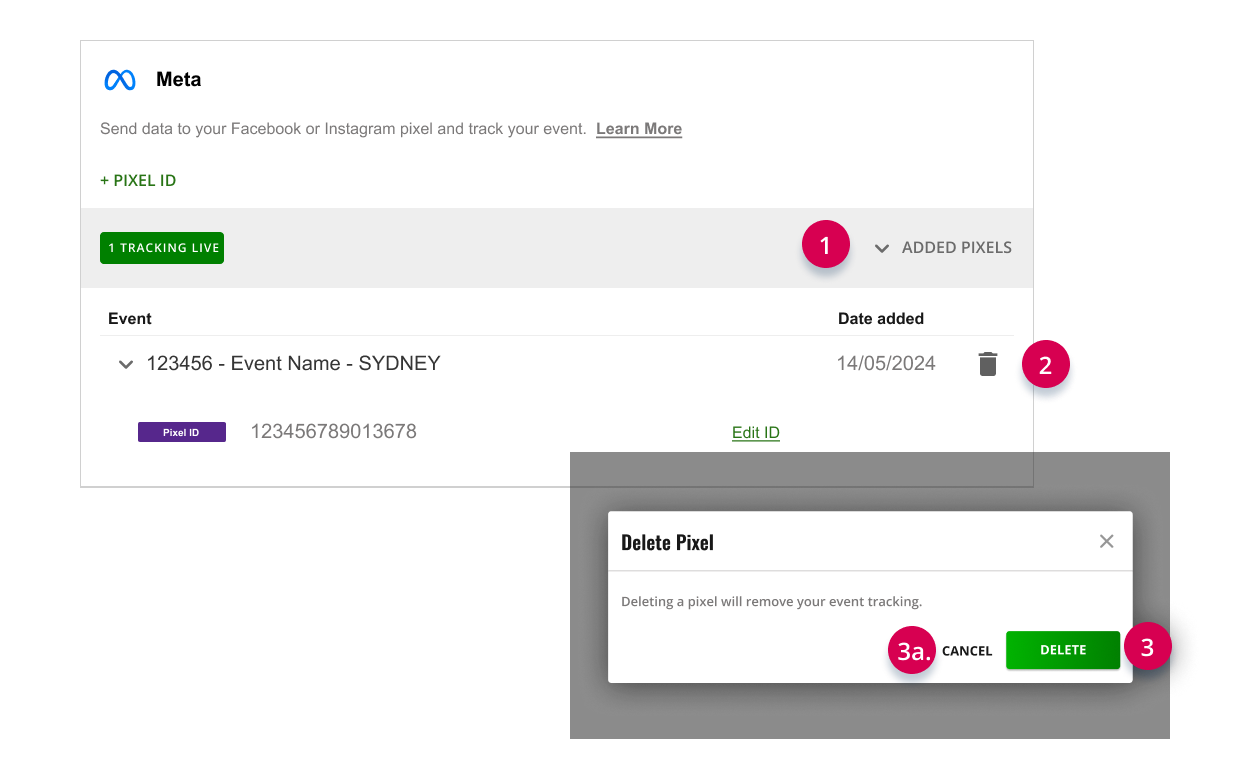Click the Date added column header
Screen dimensions: 1240x780
pos(881,319)
